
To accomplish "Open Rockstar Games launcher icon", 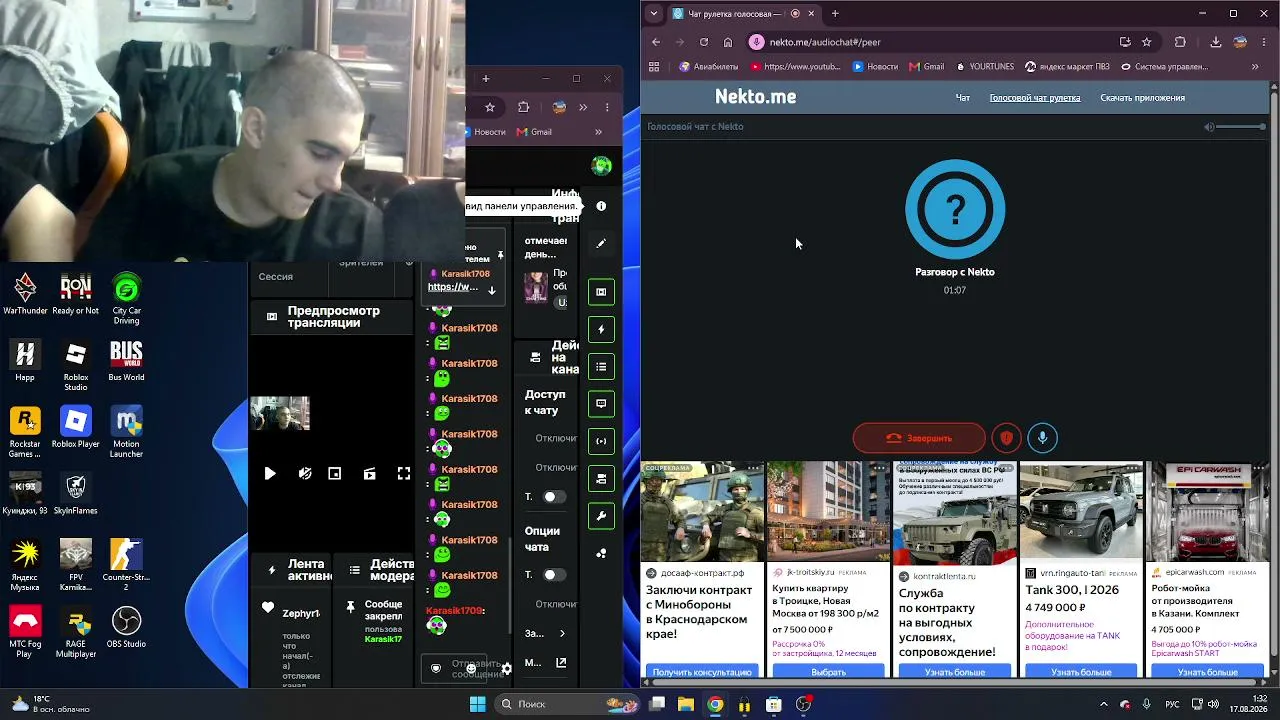I will pyautogui.click(x=25, y=432).
